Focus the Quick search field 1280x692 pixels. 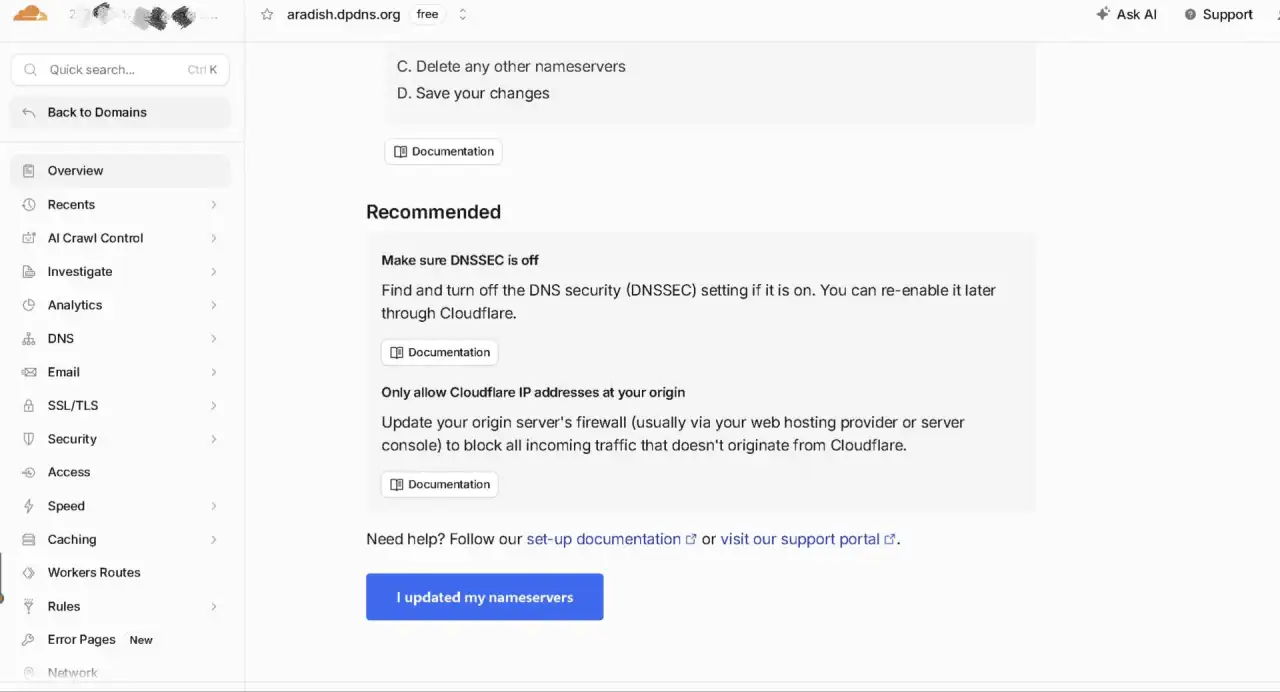coord(120,70)
